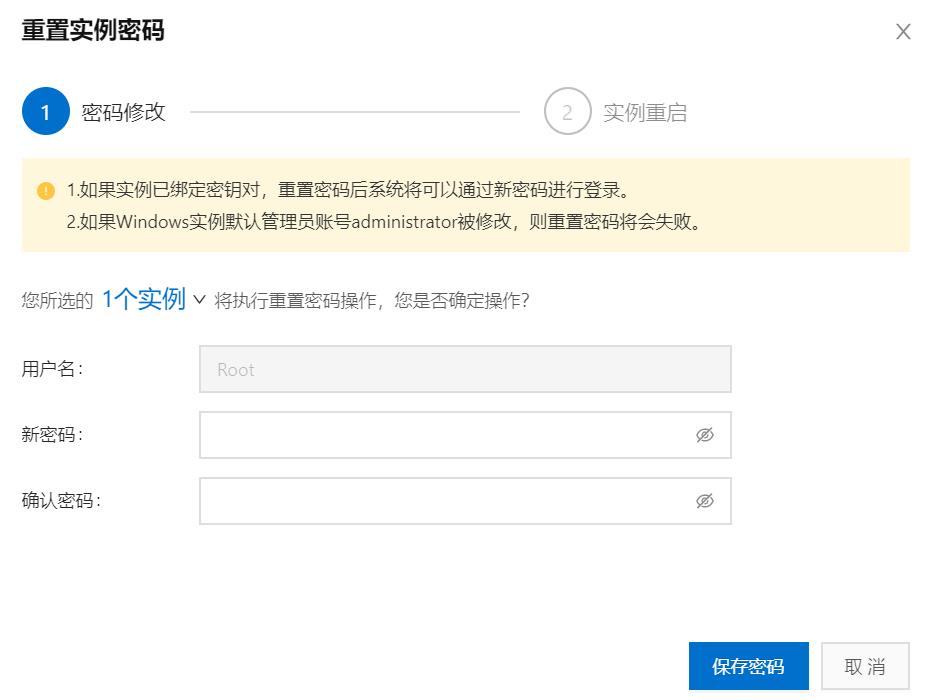Click the X icon to close the dialog
The image size is (937, 700).
903,31
